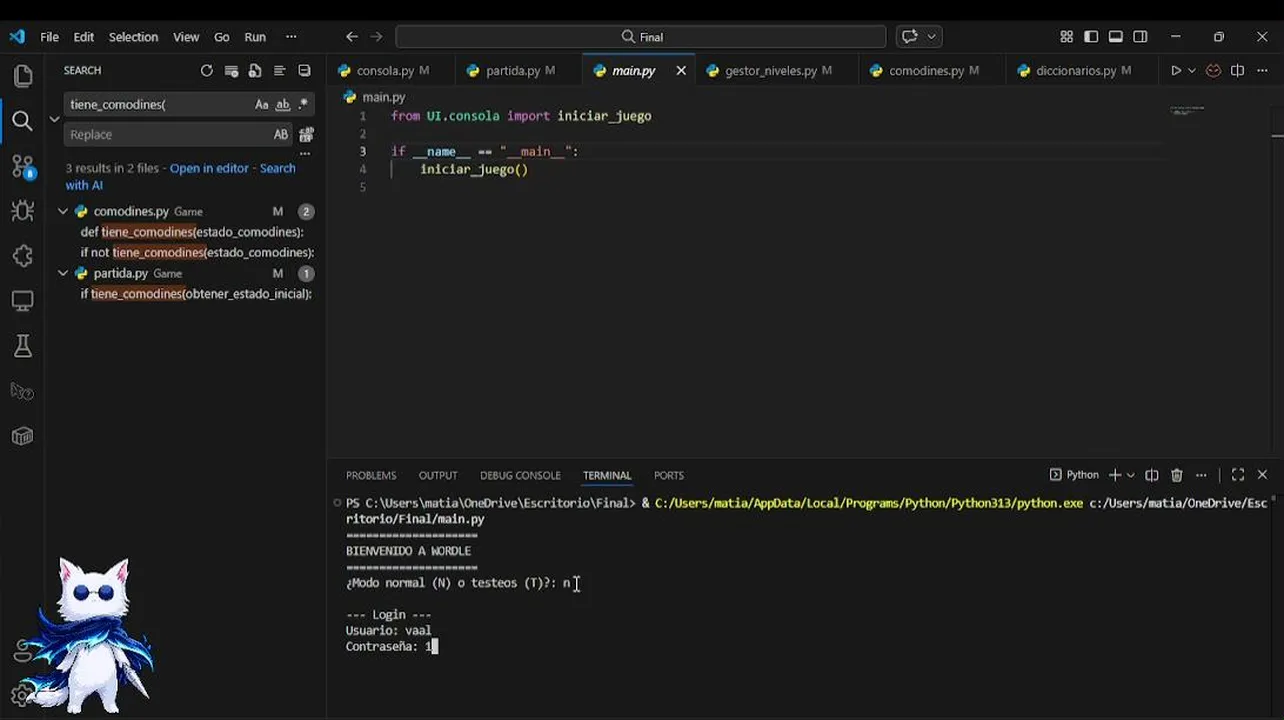1284x720 pixels.
Task: Click Search with AI link
Action: pyautogui.click(x=180, y=177)
